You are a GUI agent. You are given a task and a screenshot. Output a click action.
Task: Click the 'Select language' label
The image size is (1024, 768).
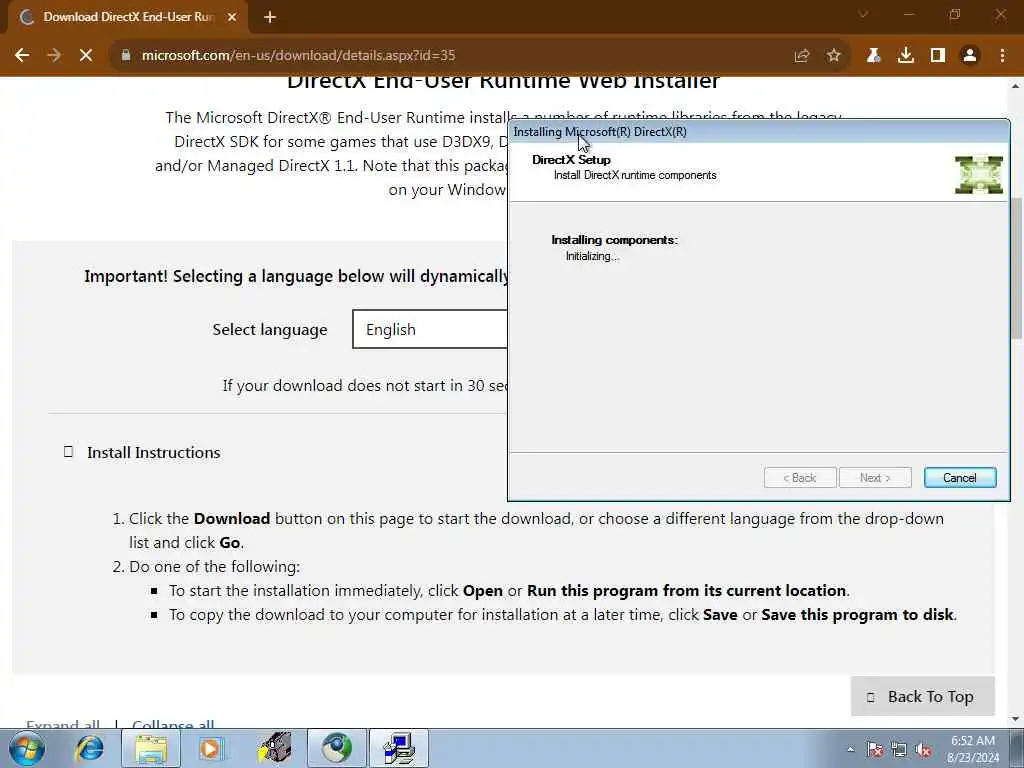[x=270, y=329]
